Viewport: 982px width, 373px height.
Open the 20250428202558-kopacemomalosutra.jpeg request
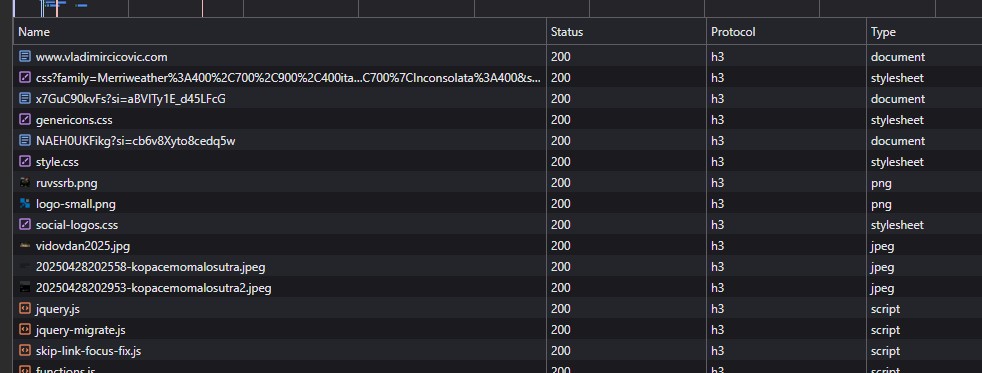[x=150, y=267]
